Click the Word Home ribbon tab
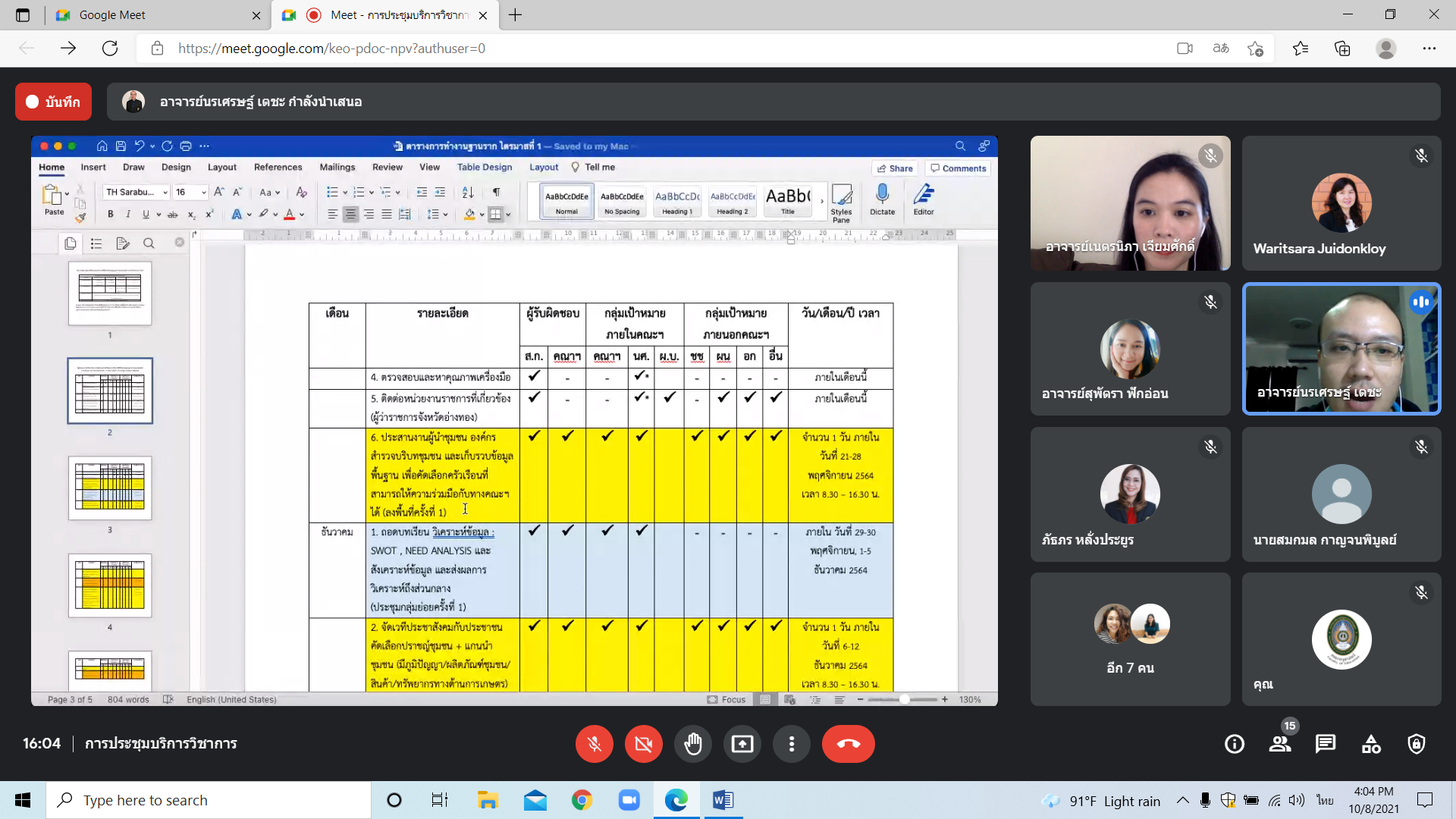This screenshot has width=1456, height=819. (52, 167)
